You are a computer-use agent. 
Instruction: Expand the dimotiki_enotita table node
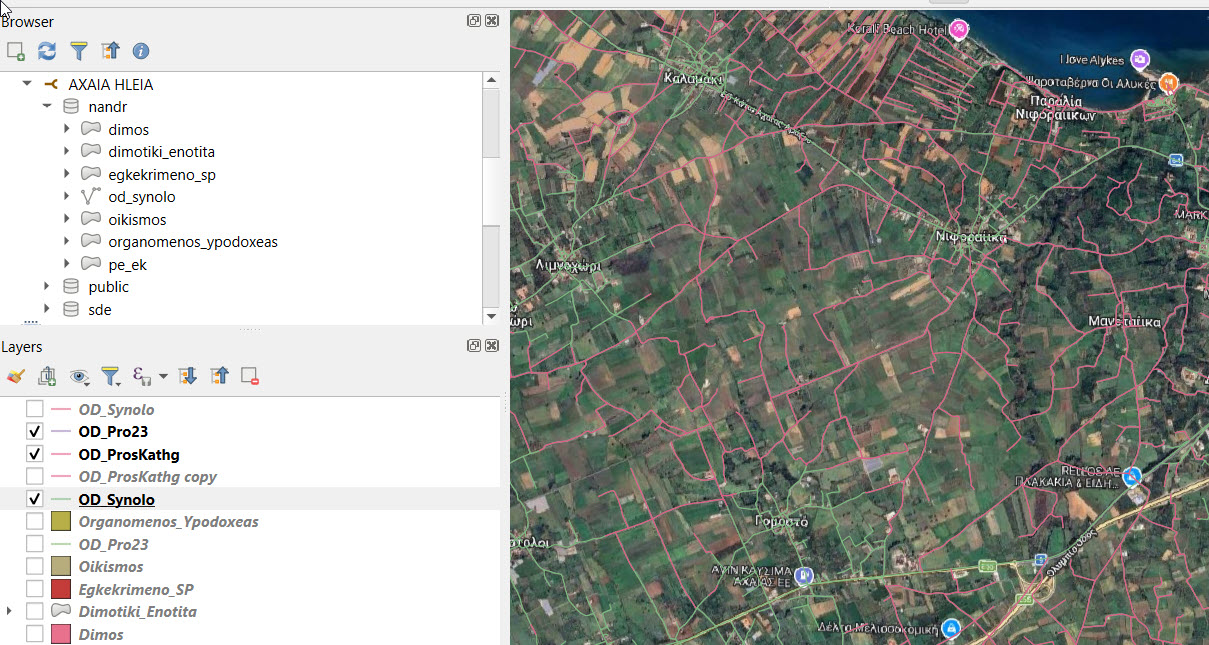(67, 152)
